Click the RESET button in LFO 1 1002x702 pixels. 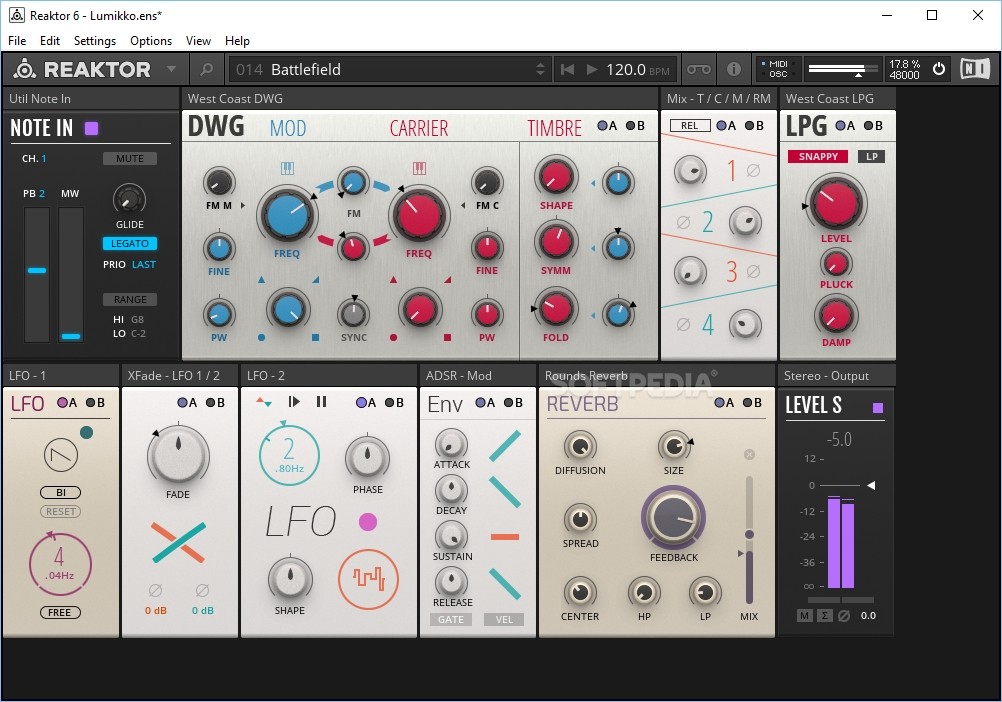[x=61, y=512]
